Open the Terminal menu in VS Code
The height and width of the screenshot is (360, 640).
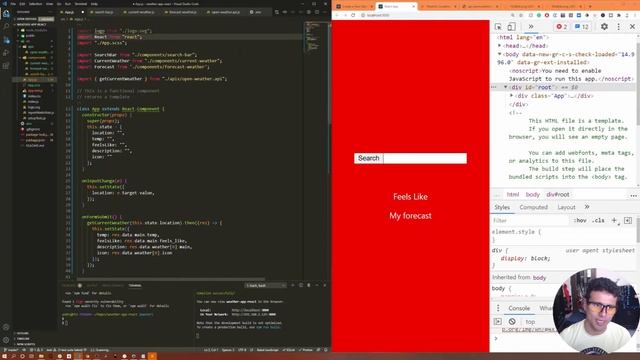tap(80, 4)
